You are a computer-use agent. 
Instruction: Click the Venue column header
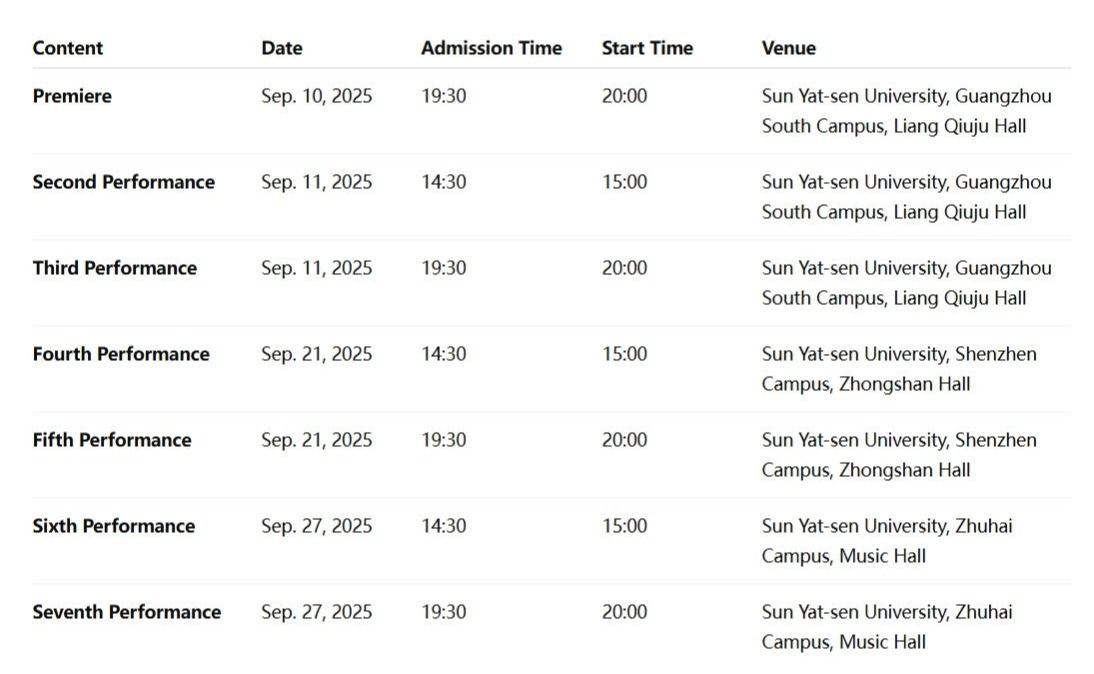788,48
